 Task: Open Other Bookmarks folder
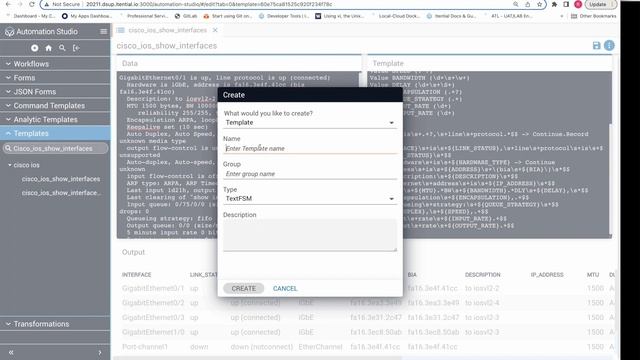click(x=594, y=16)
